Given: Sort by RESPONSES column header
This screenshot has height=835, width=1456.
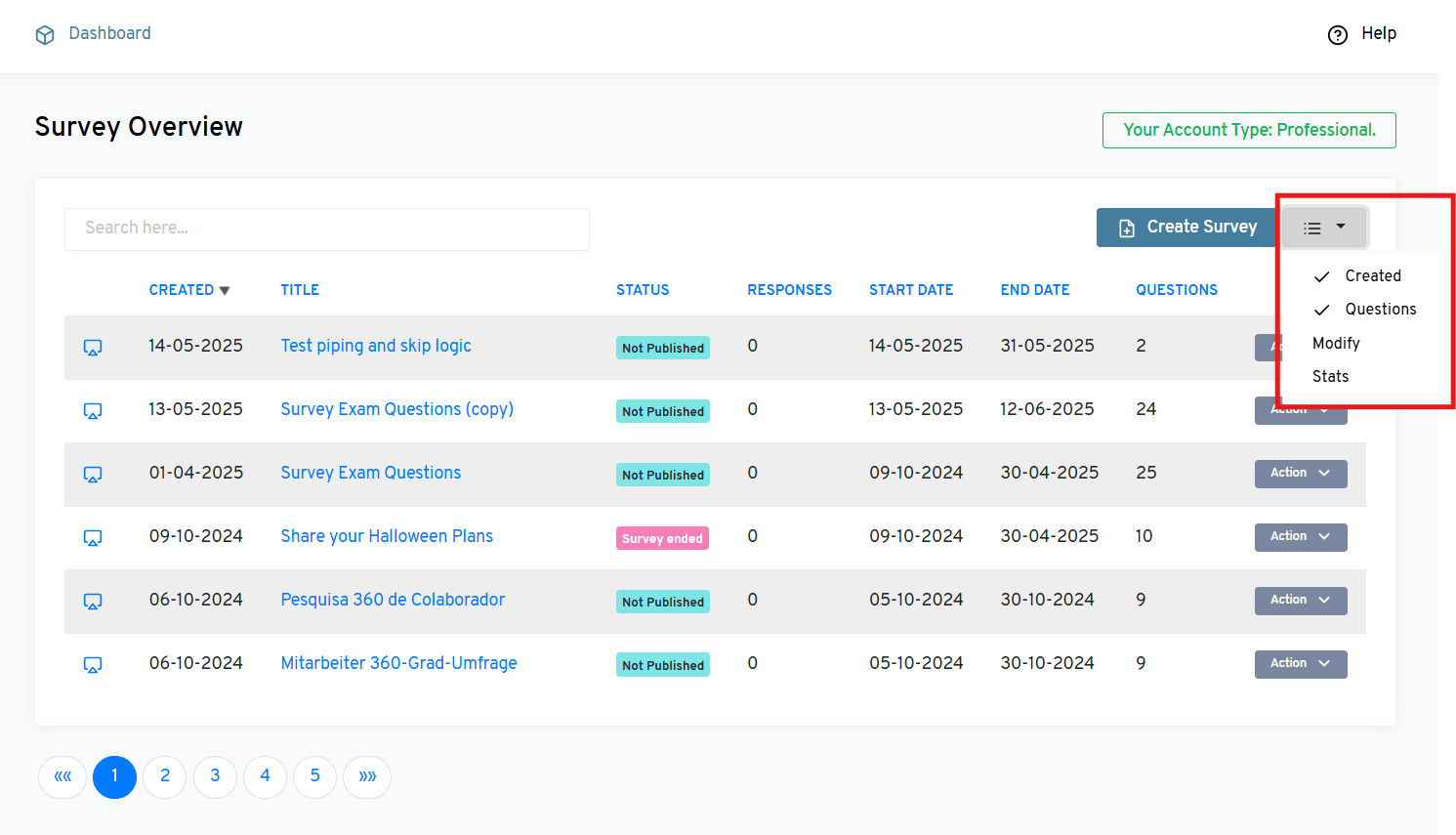Looking at the screenshot, I should pyautogui.click(x=789, y=290).
